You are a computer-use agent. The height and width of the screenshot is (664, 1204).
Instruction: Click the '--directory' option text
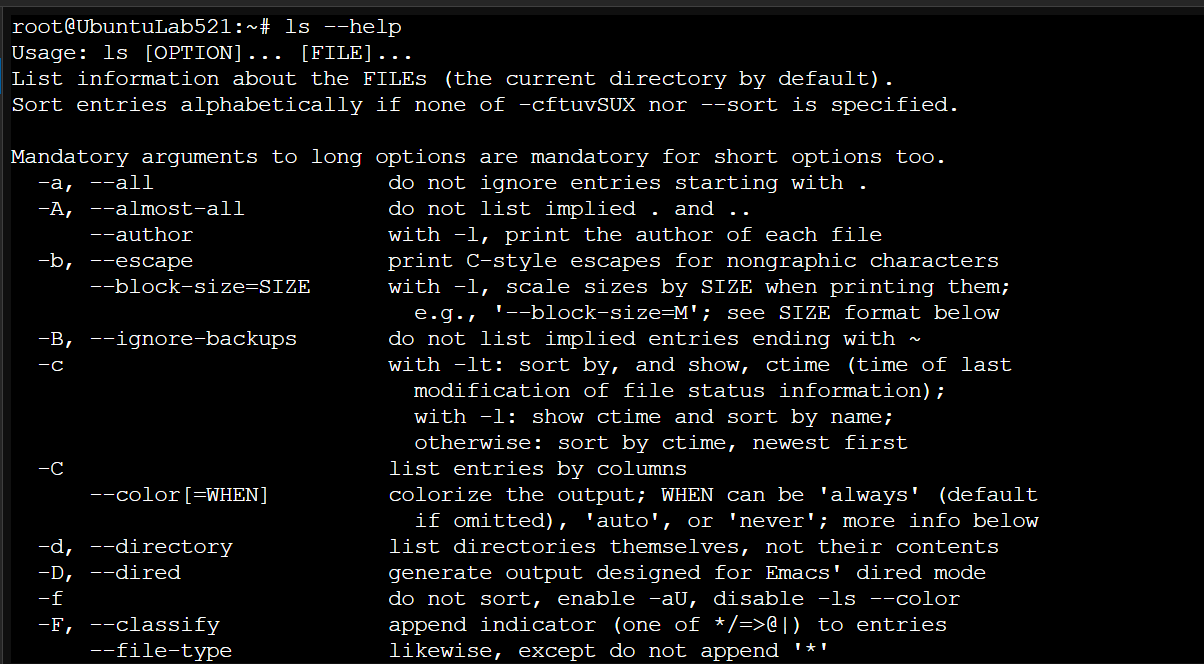(160, 547)
